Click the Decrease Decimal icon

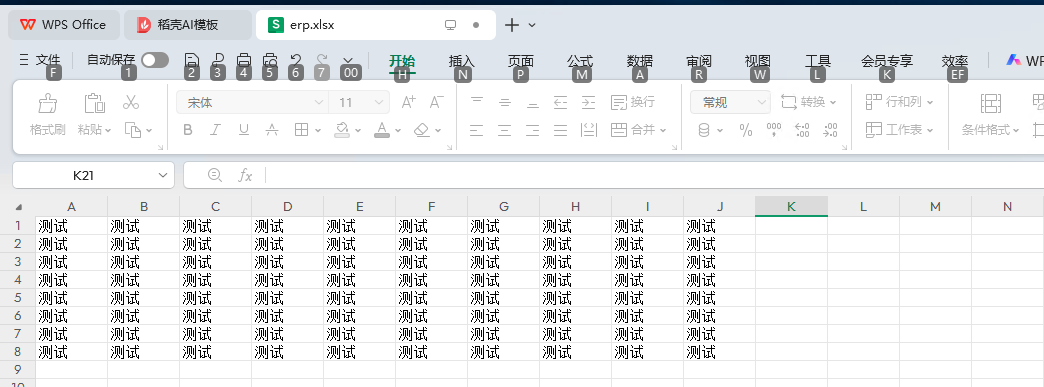tap(830, 130)
